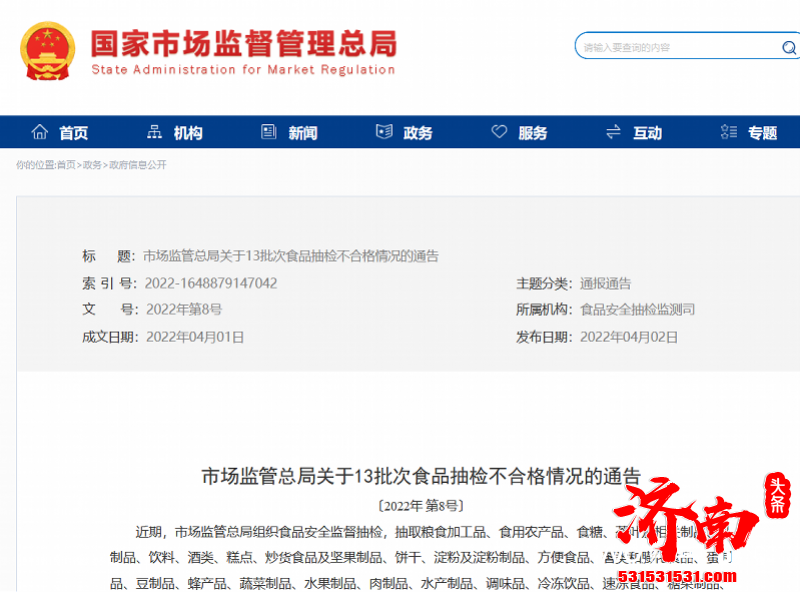Select the home icon beside 首页

(40, 131)
